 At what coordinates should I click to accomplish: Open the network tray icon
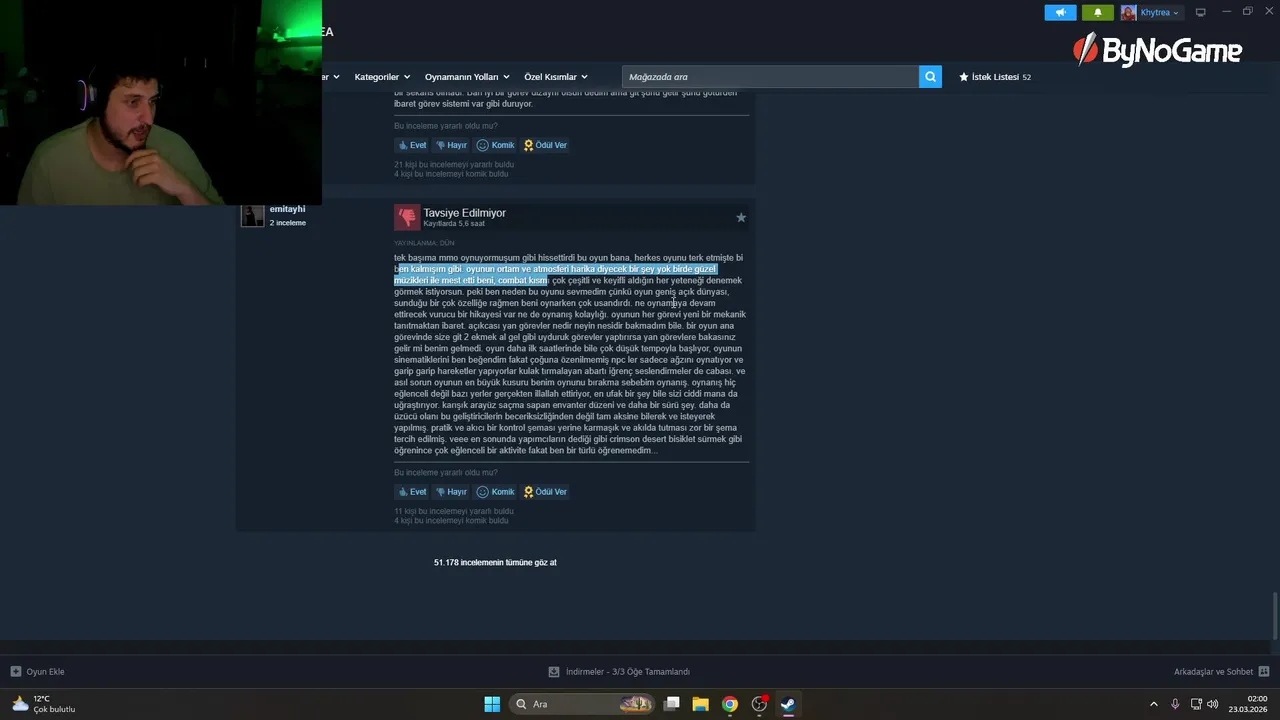1196,704
